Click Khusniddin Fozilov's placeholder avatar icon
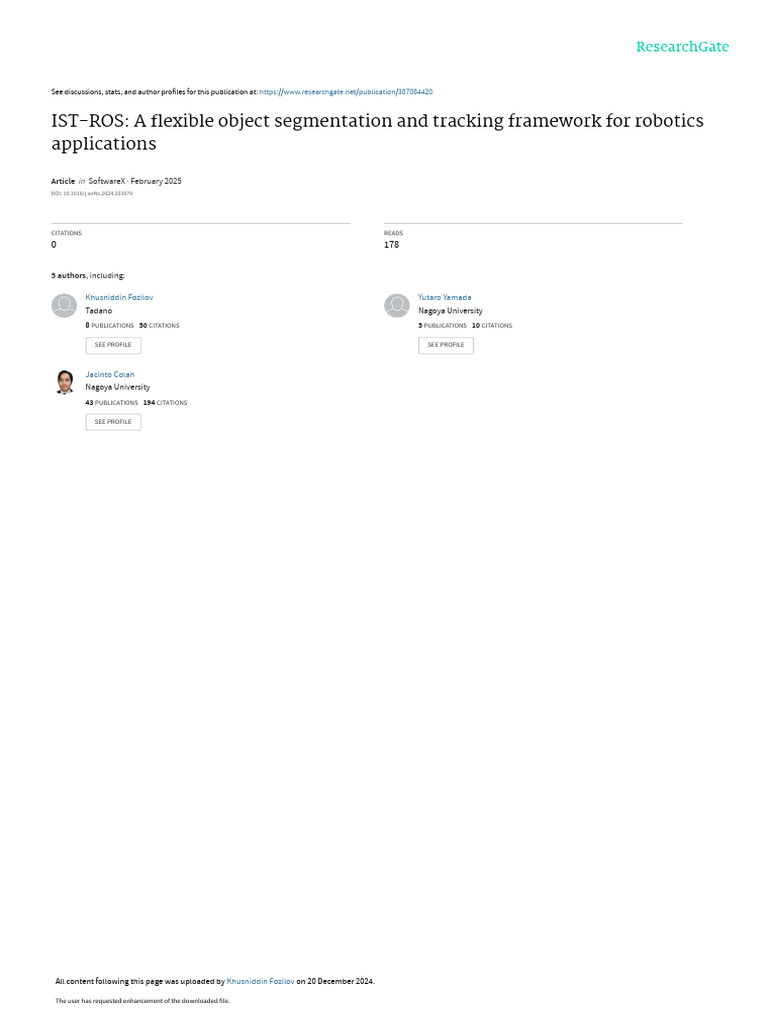 64,306
